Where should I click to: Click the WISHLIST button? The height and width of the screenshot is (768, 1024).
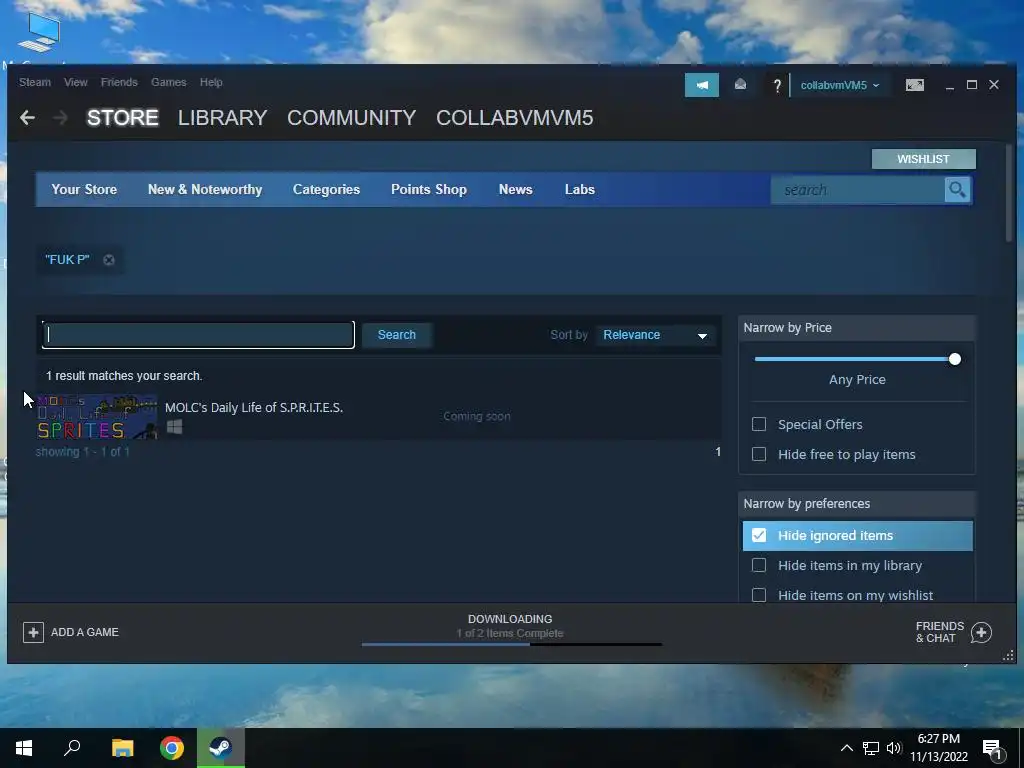923,159
